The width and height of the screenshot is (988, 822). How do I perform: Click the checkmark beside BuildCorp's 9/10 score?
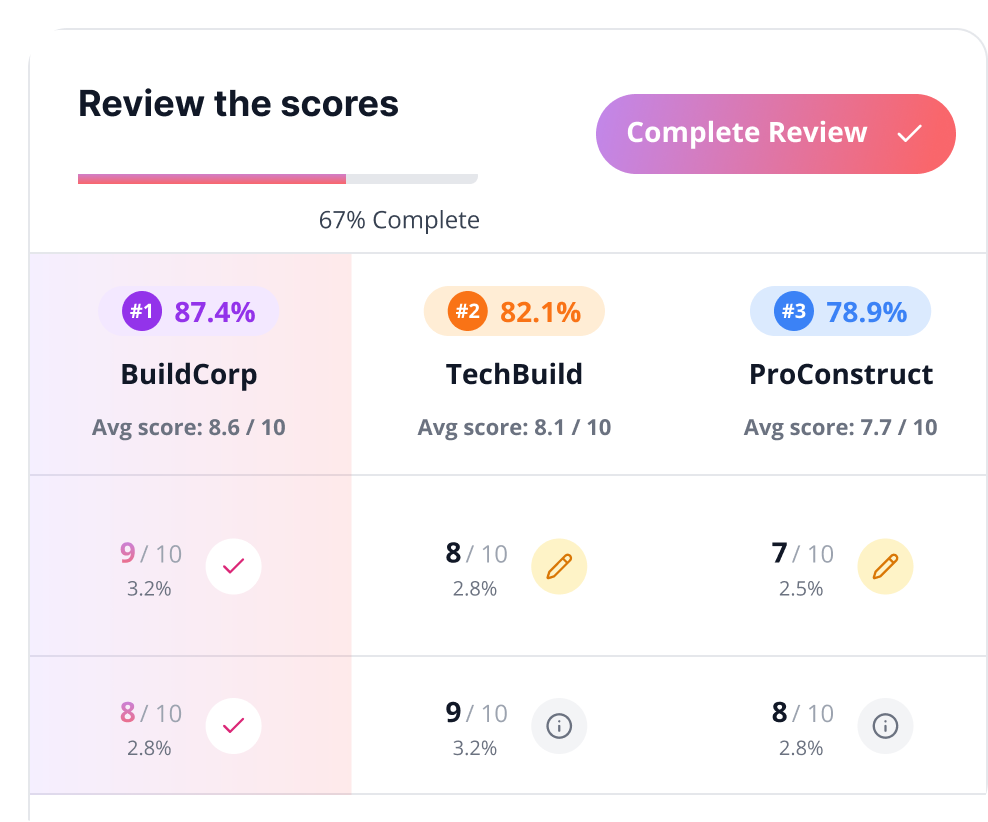click(x=233, y=566)
